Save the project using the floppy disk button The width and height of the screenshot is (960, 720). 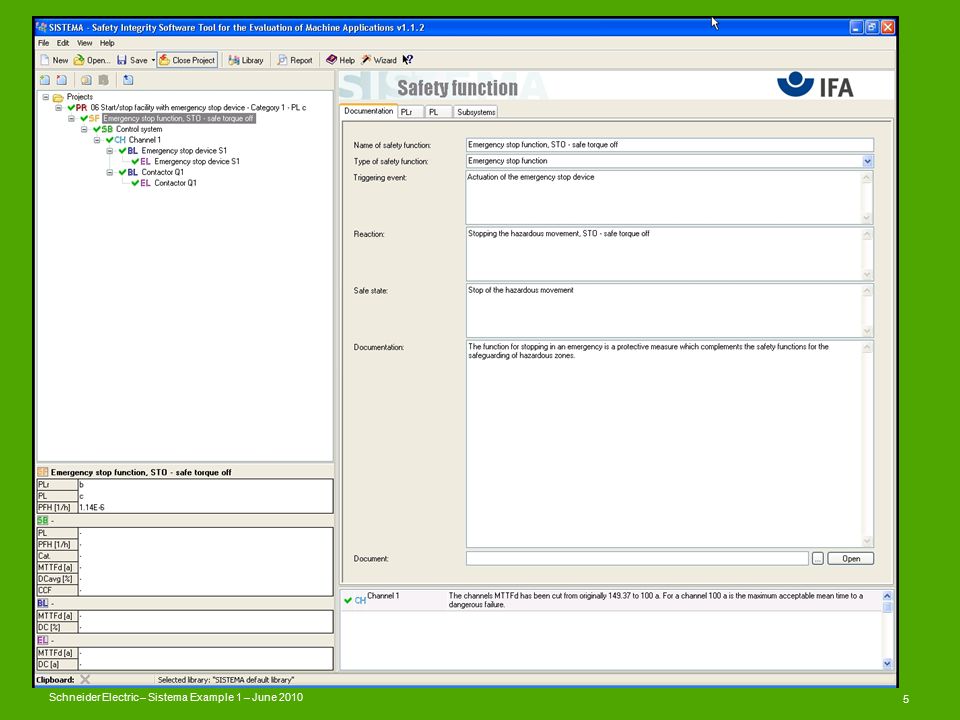click(132, 60)
